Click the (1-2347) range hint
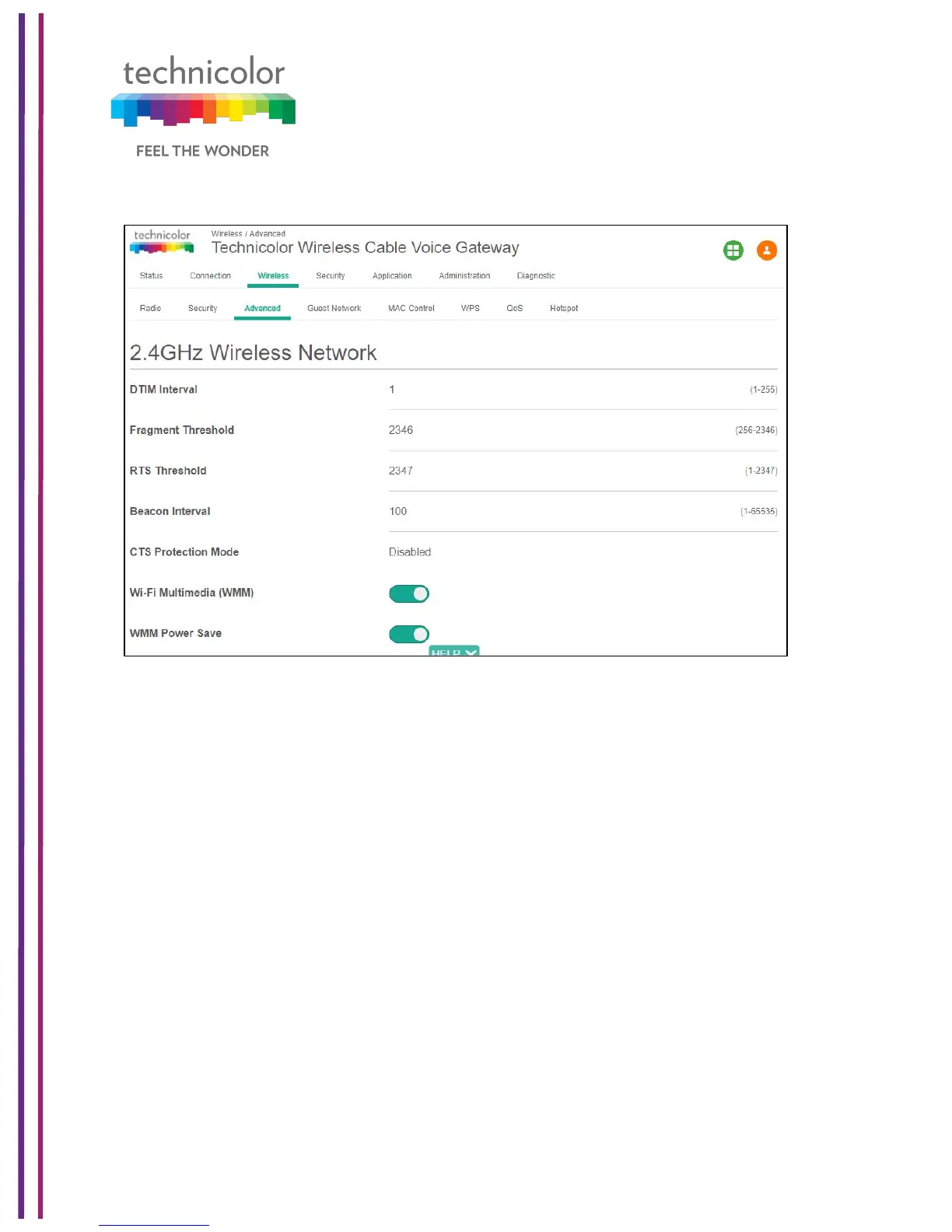Image resolution: width=952 pixels, height=1232 pixels. [761, 471]
